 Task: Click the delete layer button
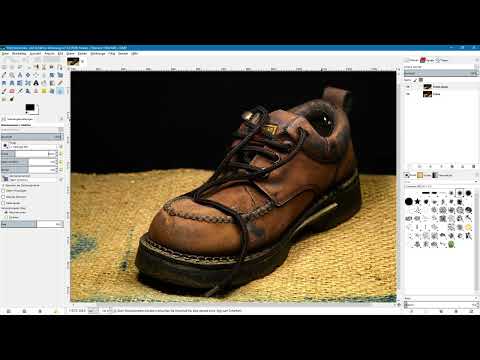(473, 166)
